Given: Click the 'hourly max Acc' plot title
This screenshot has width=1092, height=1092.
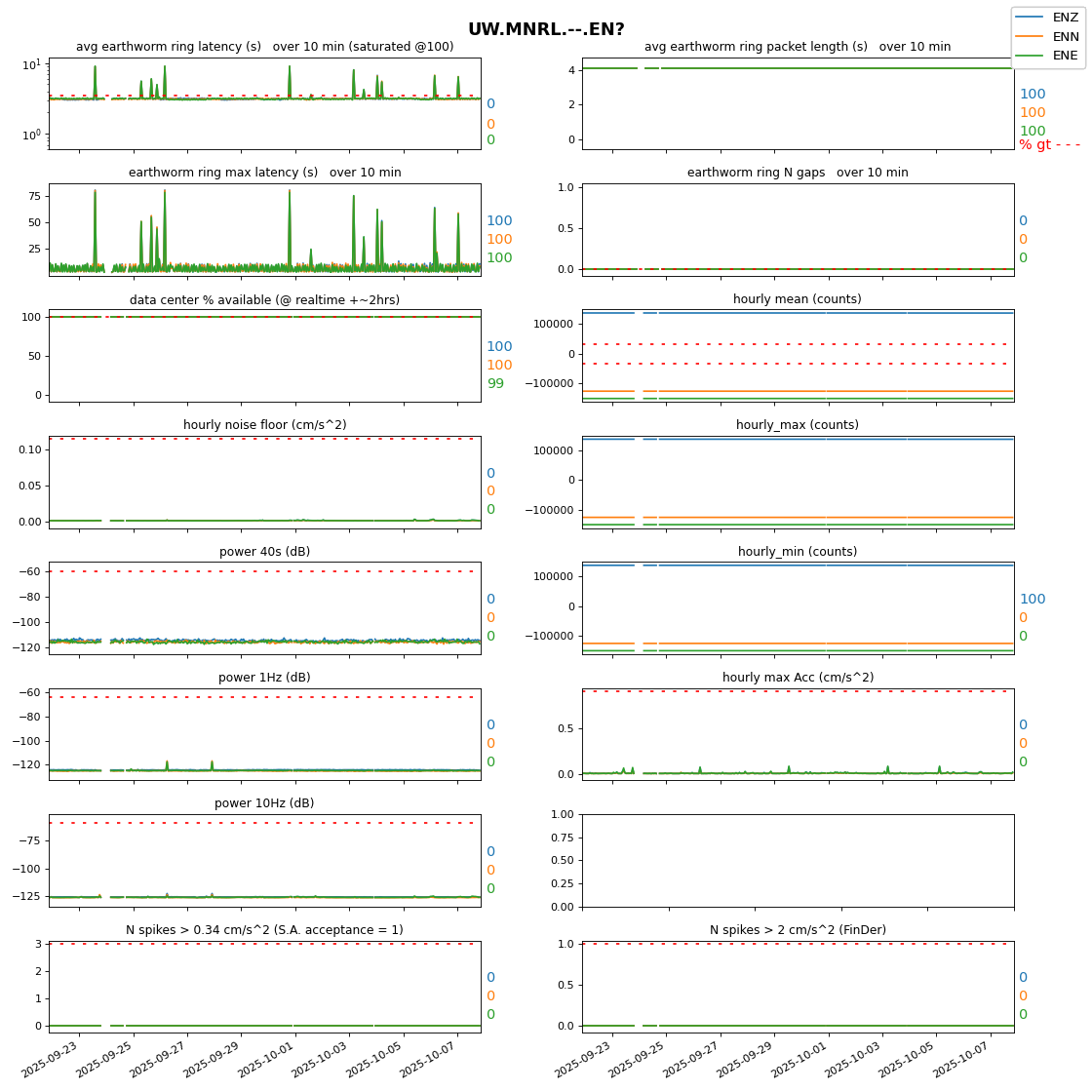Looking at the screenshot, I should point(798,678).
